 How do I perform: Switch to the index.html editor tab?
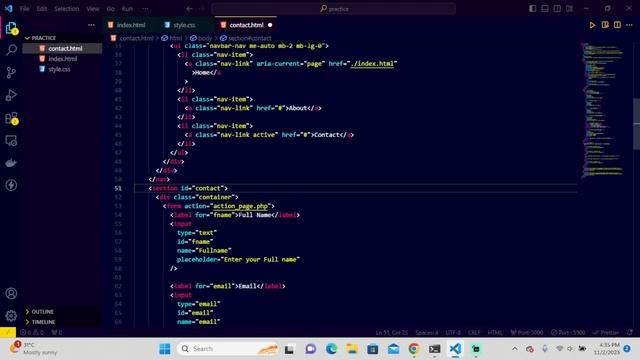click(131, 25)
